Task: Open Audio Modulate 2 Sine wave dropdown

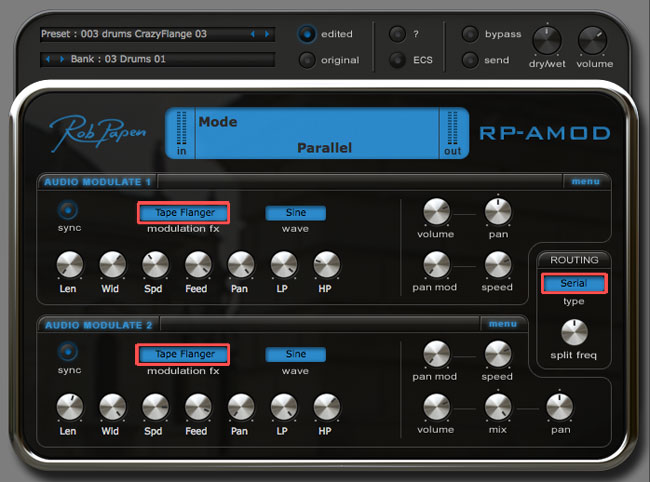Action: tap(296, 354)
